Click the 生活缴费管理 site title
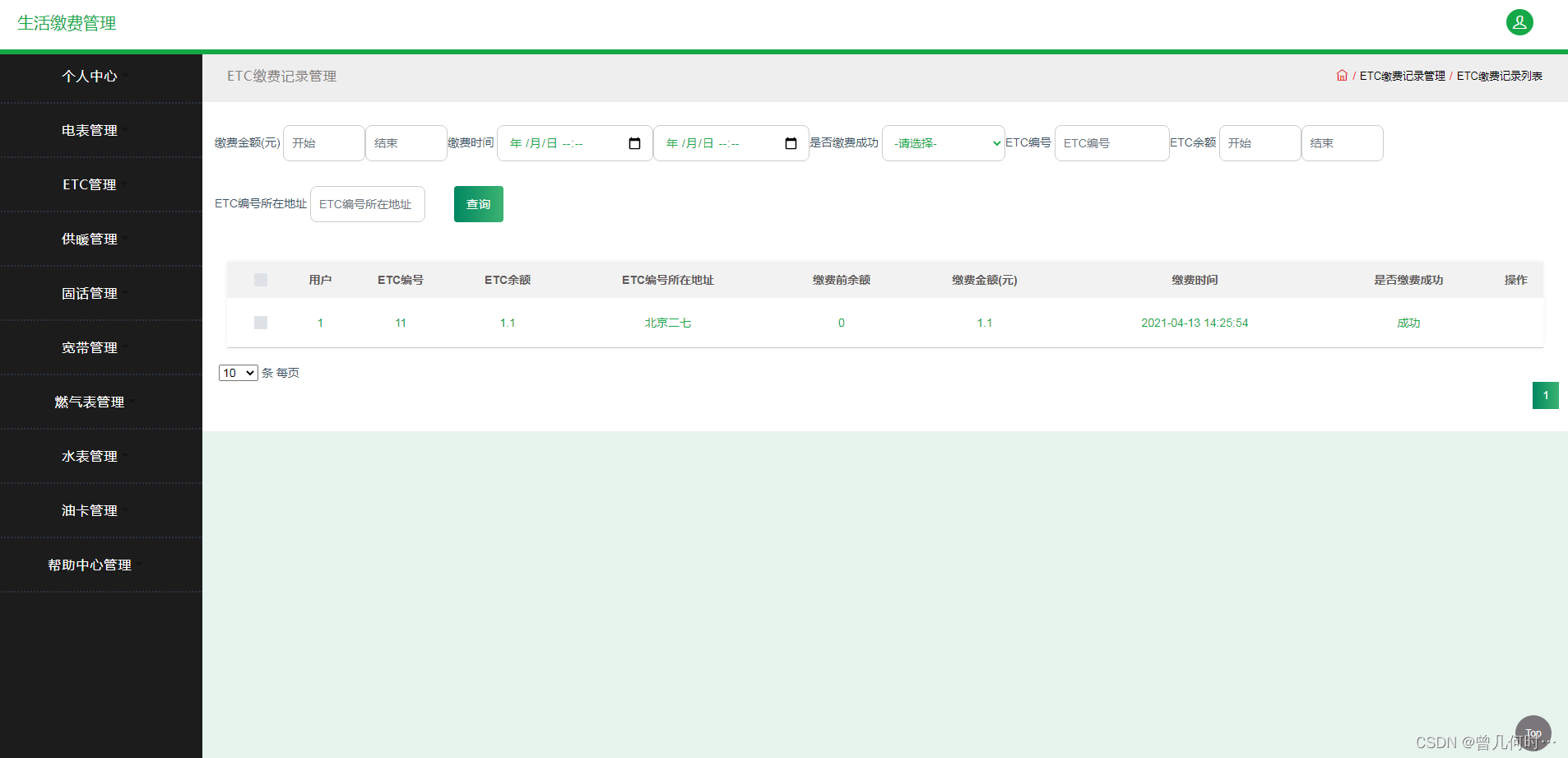Image resolution: width=1568 pixels, height=758 pixels. point(67,23)
